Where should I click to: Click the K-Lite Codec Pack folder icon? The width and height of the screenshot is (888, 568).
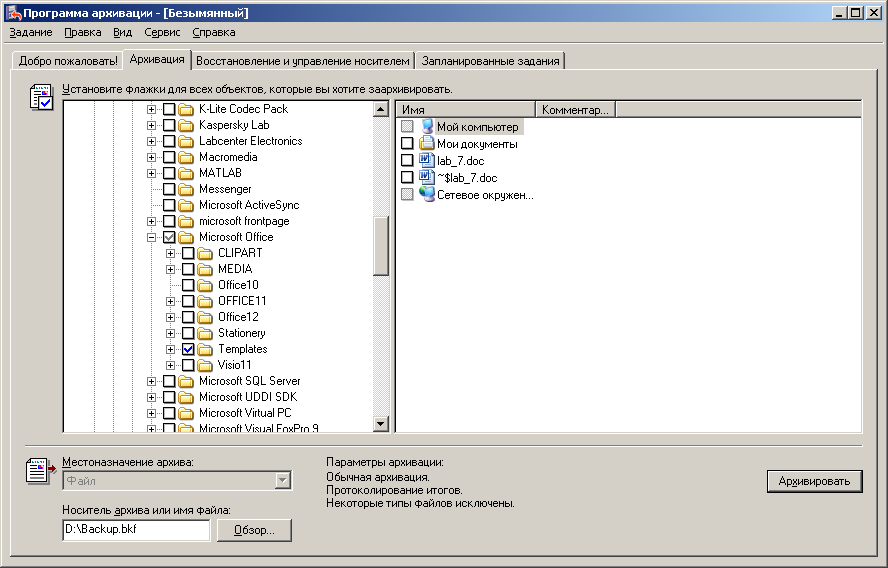186,109
